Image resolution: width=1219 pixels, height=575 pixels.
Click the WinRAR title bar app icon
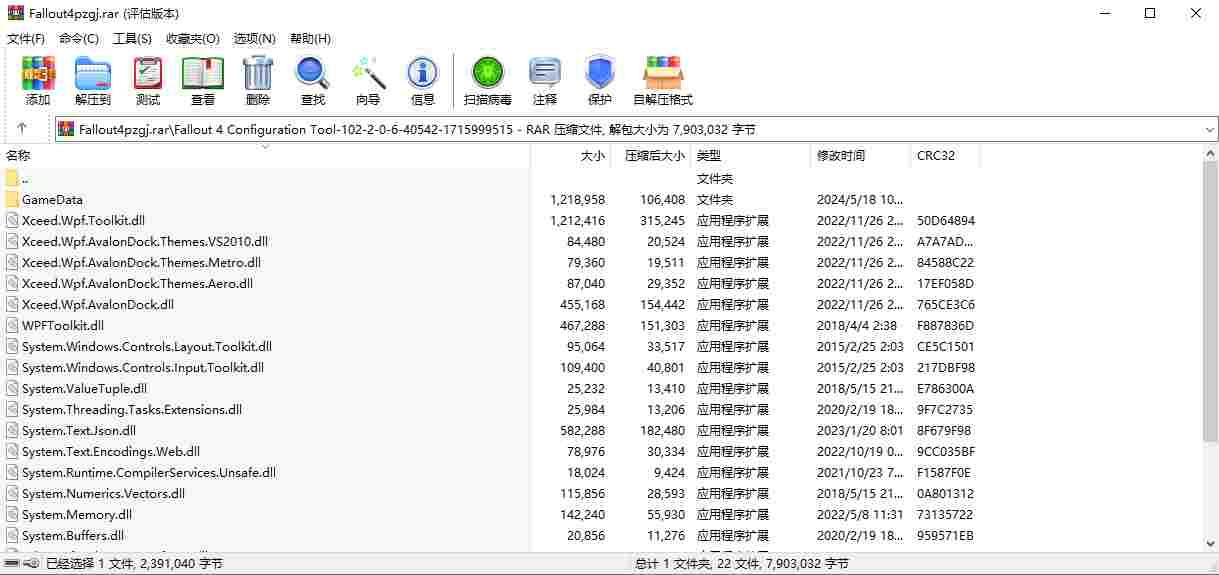click(x=15, y=13)
